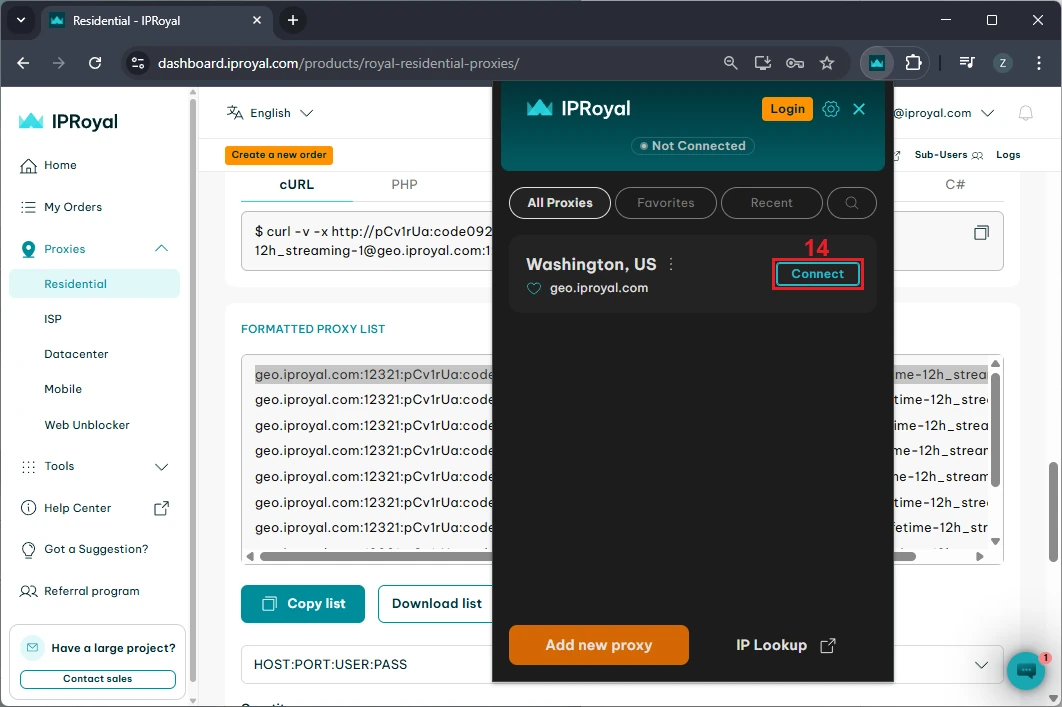
Task: Favorite the Washington, US proxy heart icon
Action: [534, 288]
